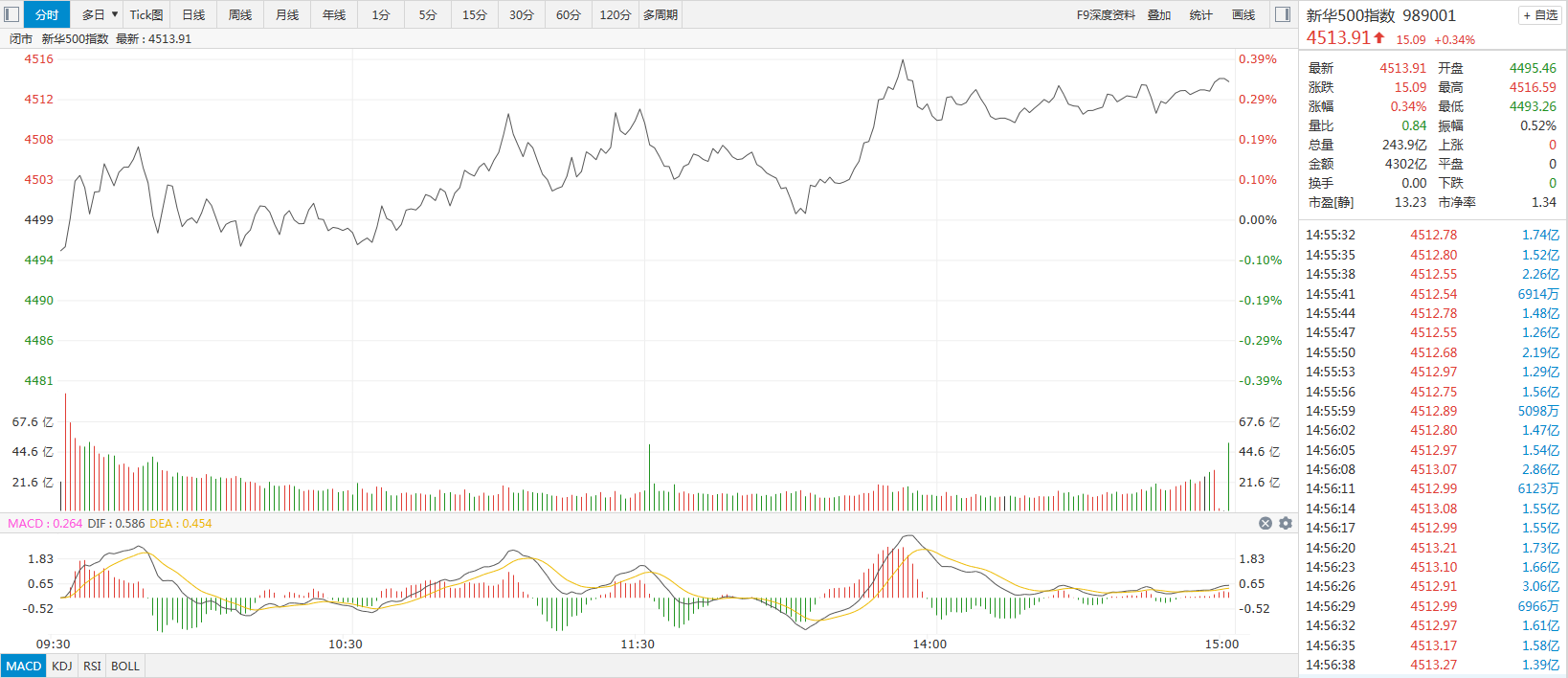
Task: Open MACD indicator settings gear
Action: (1286, 523)
